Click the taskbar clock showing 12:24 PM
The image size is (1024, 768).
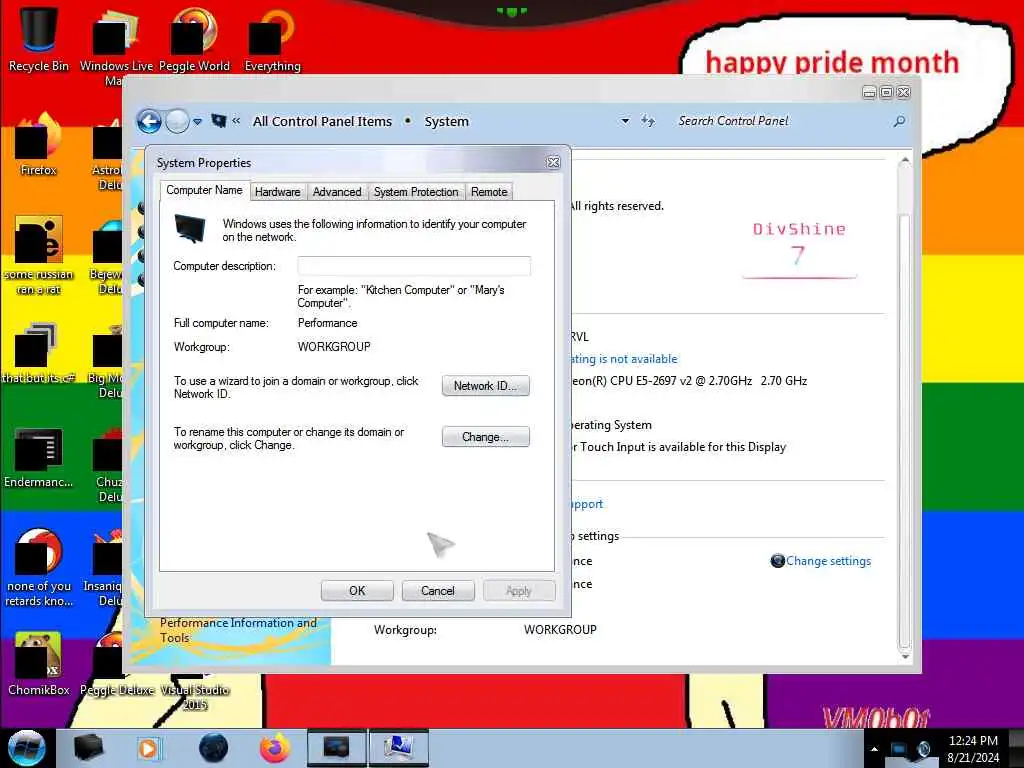coord(973,741)
